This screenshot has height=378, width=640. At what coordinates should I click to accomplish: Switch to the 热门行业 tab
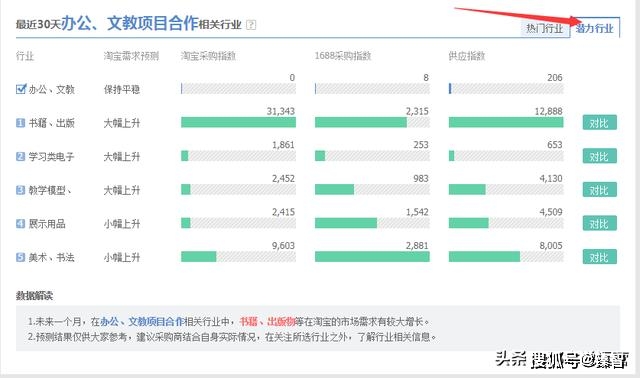pos(544,28)
